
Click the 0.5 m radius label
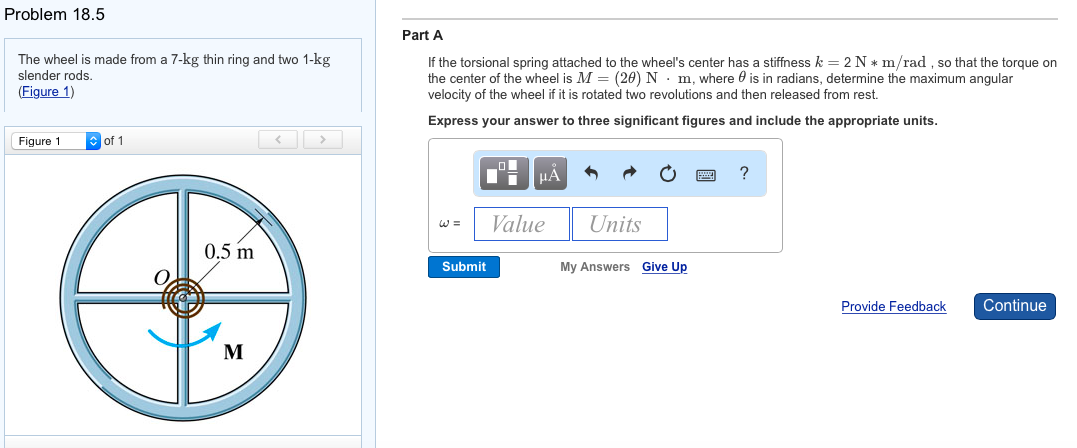tap(229, 252)
